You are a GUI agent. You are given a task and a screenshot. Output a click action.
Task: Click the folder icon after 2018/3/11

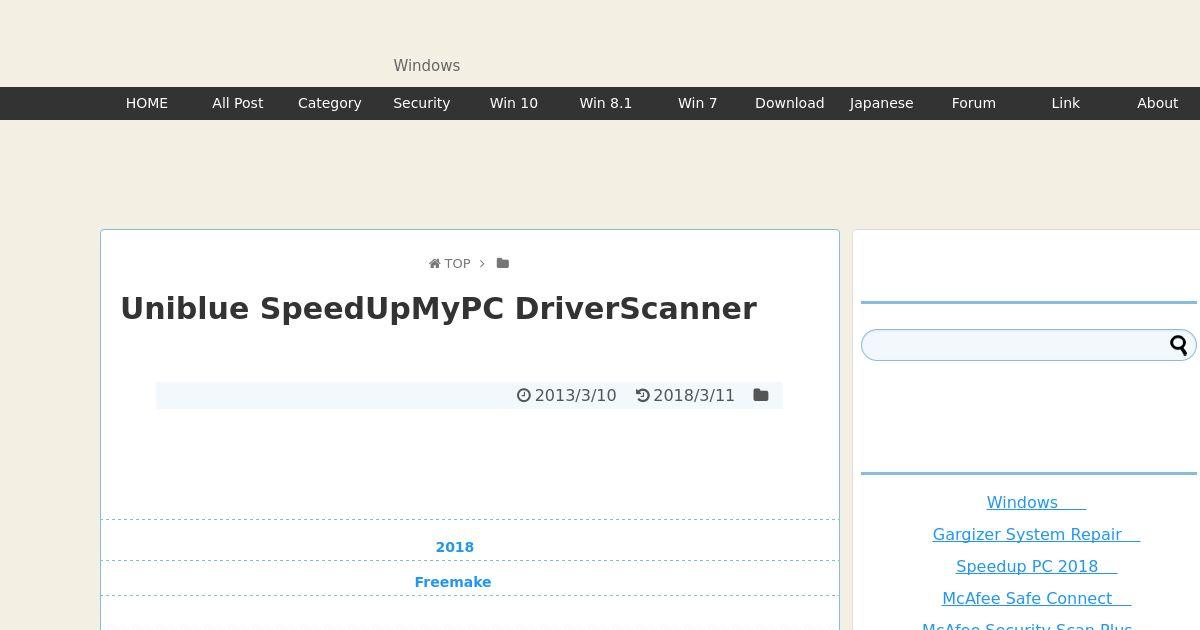click(761, 395)
